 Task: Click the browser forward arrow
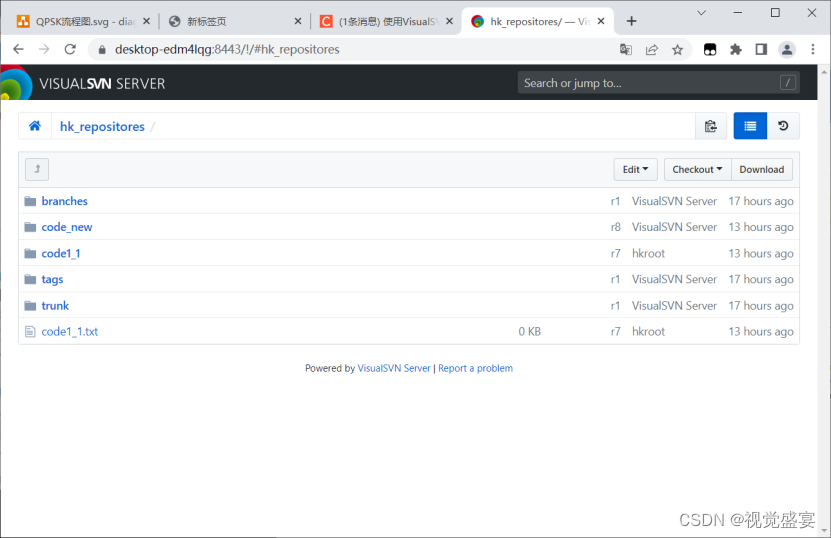pos(44,49)
